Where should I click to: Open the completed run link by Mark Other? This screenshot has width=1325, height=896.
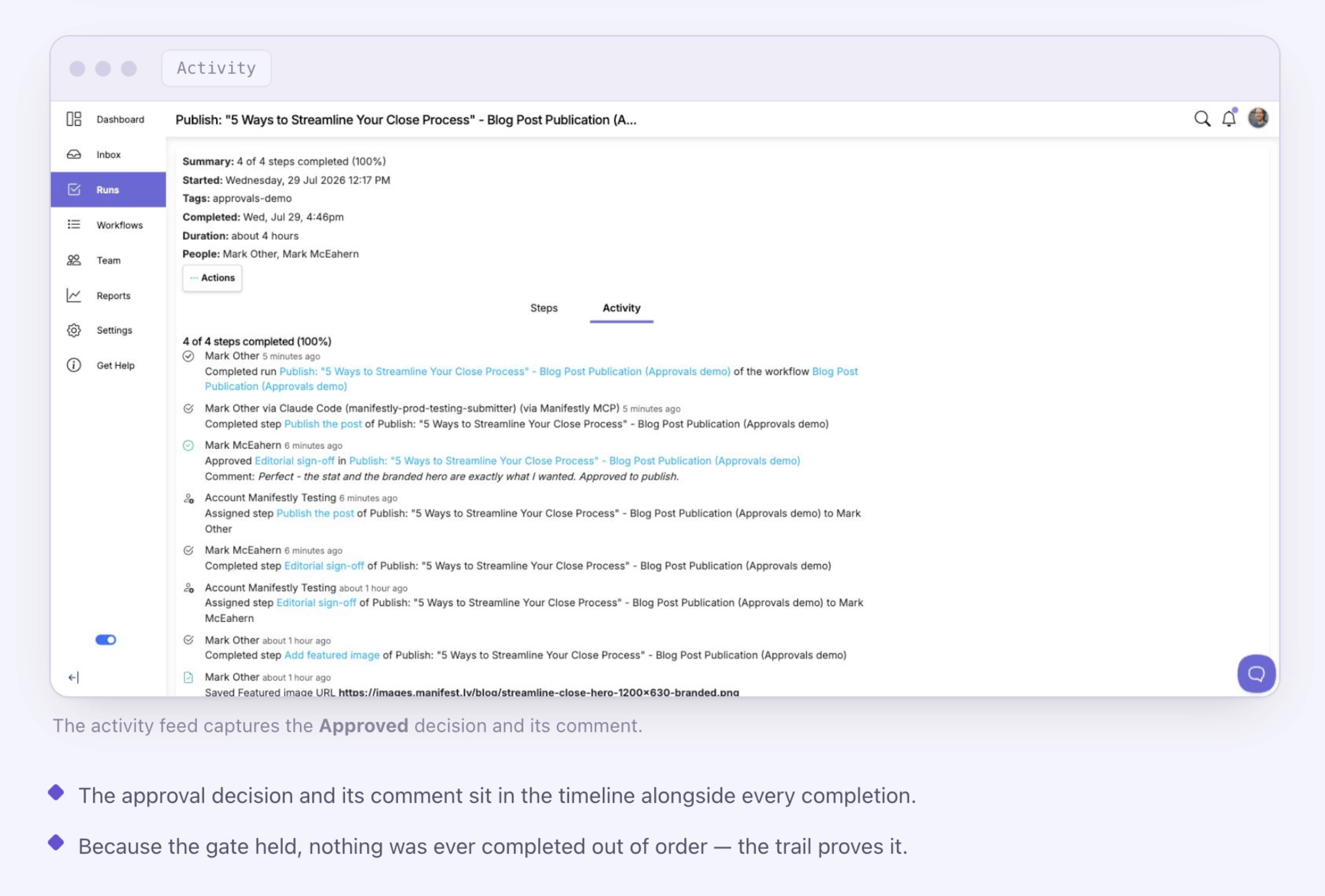pyautogui.click(x=504, y=371)
